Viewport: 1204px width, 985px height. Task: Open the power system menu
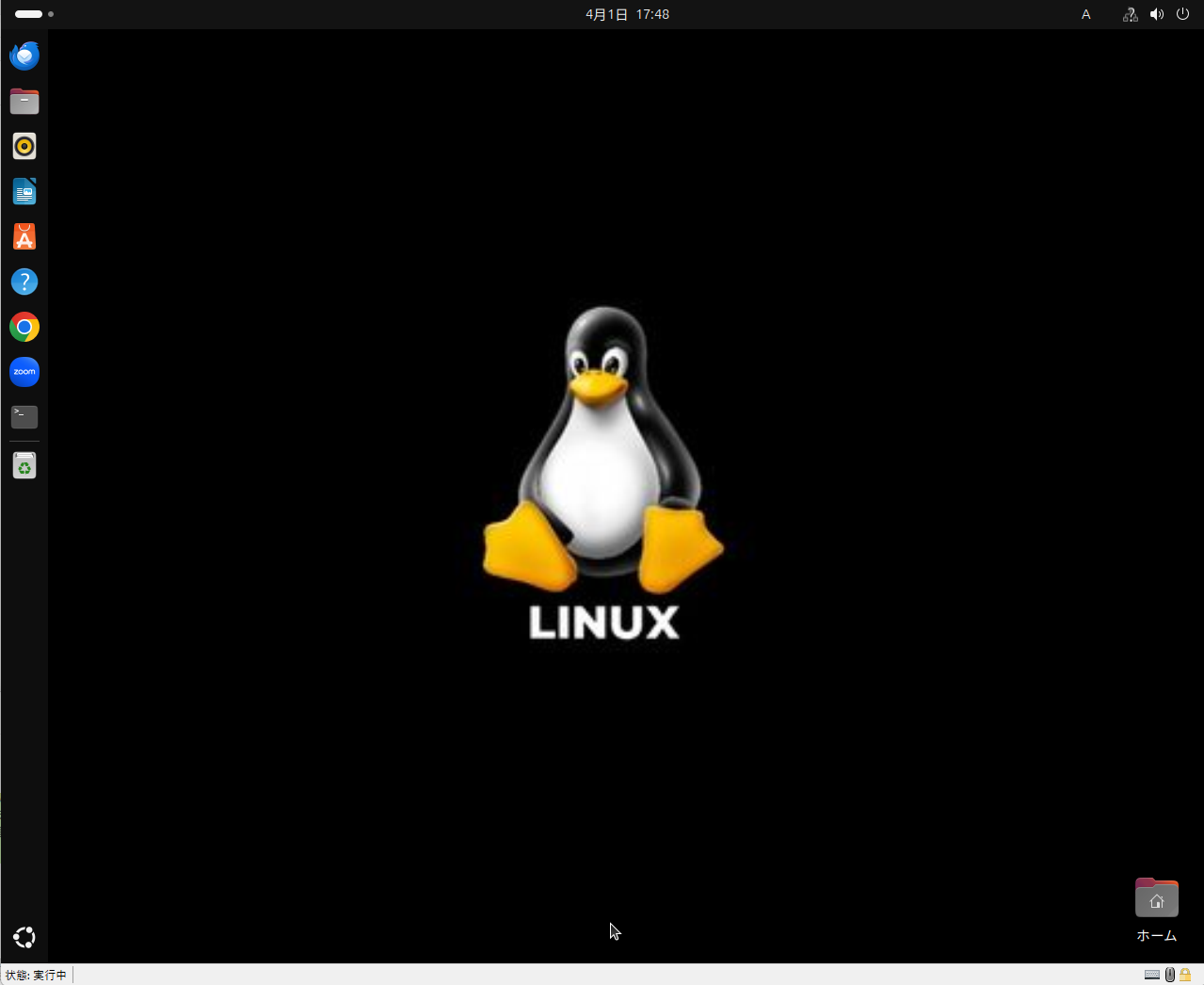1182,14
